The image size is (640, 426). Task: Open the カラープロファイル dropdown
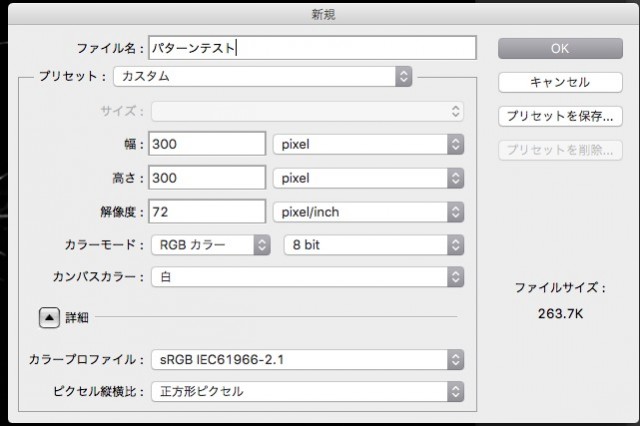tap(307, 359)
